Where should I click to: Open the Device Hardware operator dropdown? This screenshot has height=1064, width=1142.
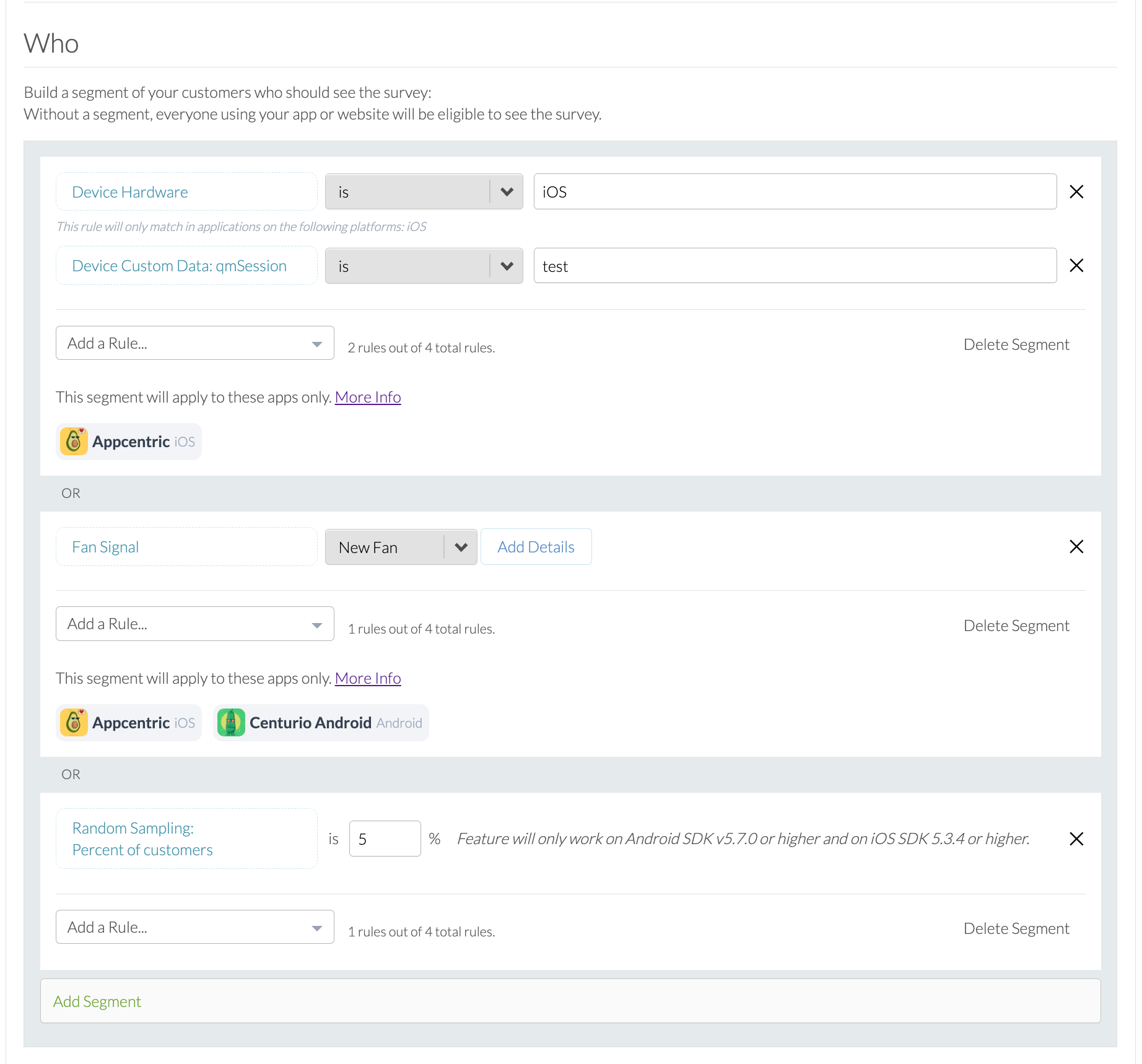pyautogui.click(x=424, y=192)
